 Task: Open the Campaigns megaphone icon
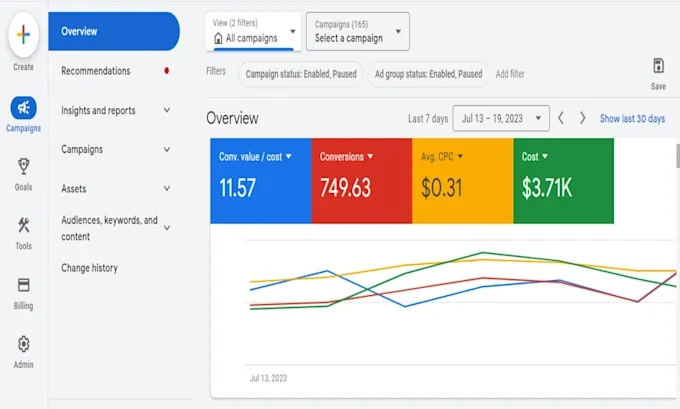click(x=23, y=108)
